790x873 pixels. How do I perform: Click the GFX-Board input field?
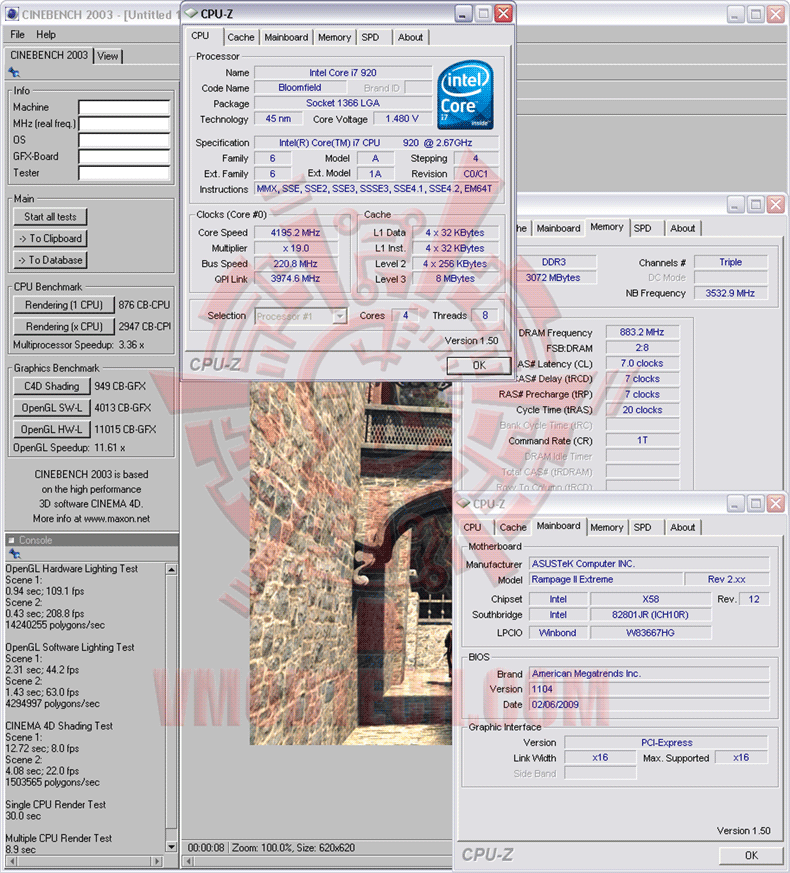(x=124, y=156)
